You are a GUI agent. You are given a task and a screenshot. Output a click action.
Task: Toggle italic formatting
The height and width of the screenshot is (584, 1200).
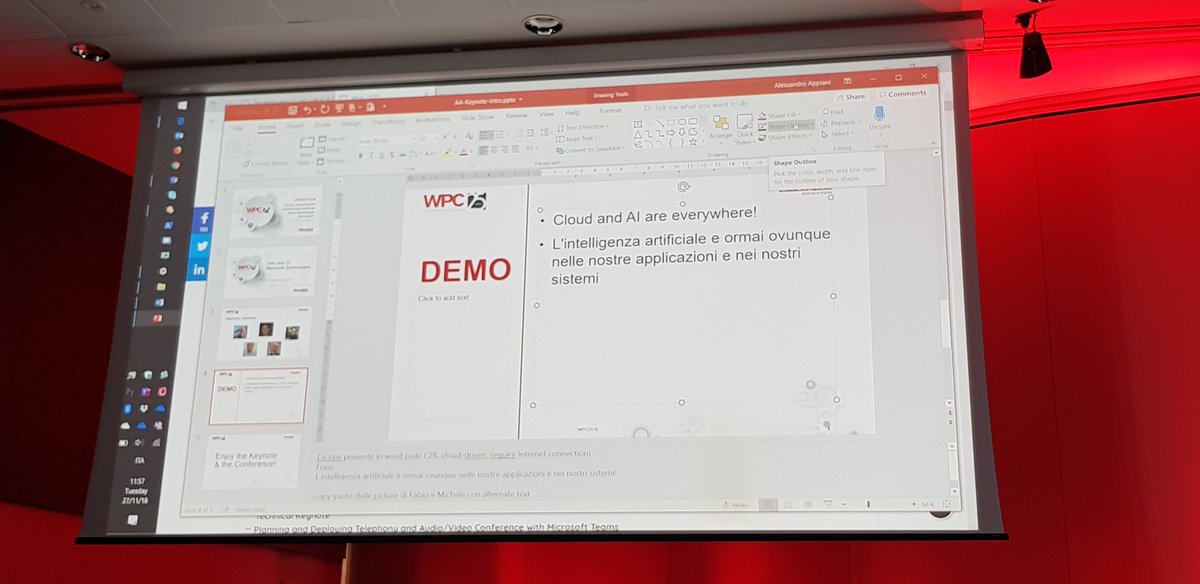point(371,155)
